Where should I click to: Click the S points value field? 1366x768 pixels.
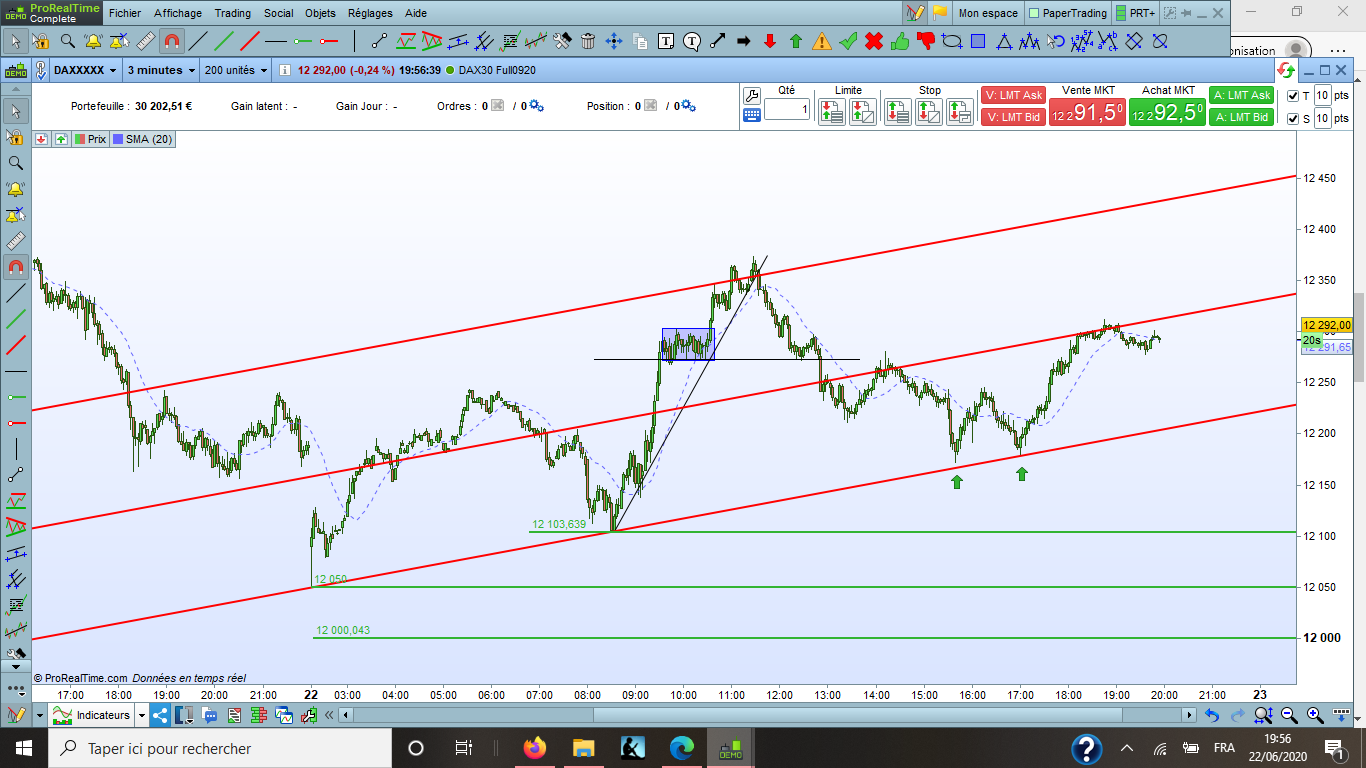click(x=1321, y=118)
